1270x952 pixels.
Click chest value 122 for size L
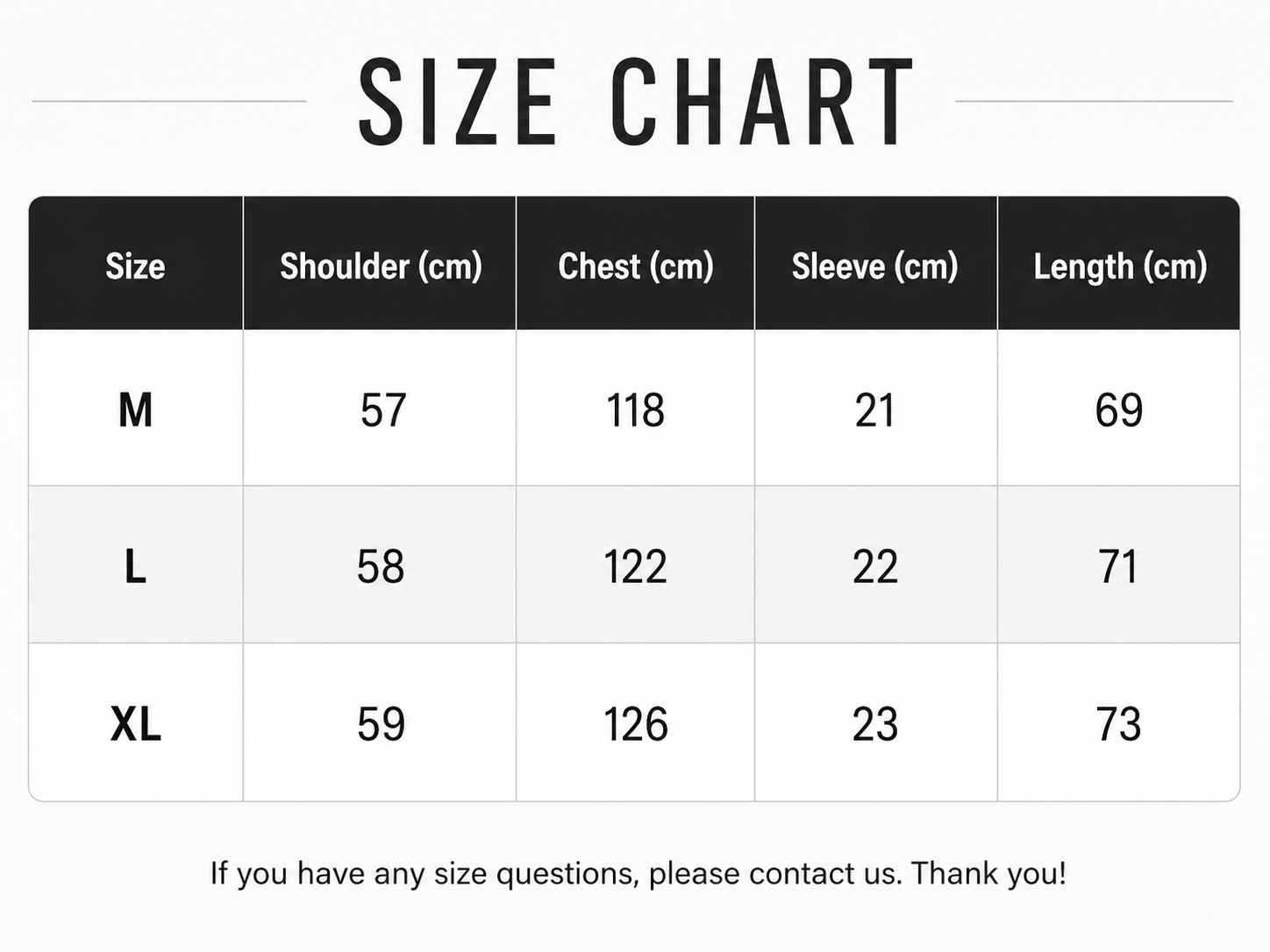click(x=636, y=566)
